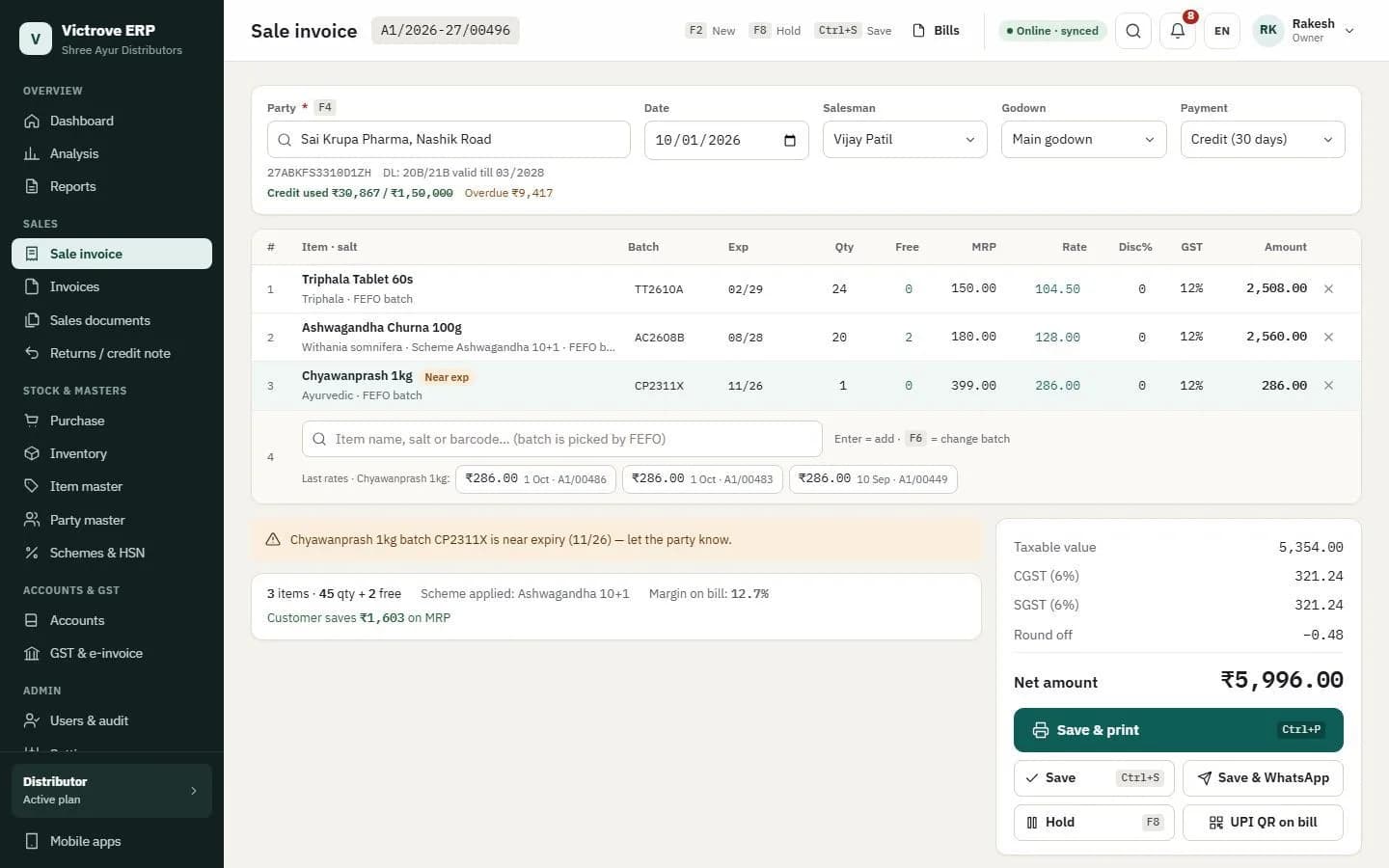This screenshot has height=868, width=1389.
Task: Open Users & audit in Admin
Action: 112,720
